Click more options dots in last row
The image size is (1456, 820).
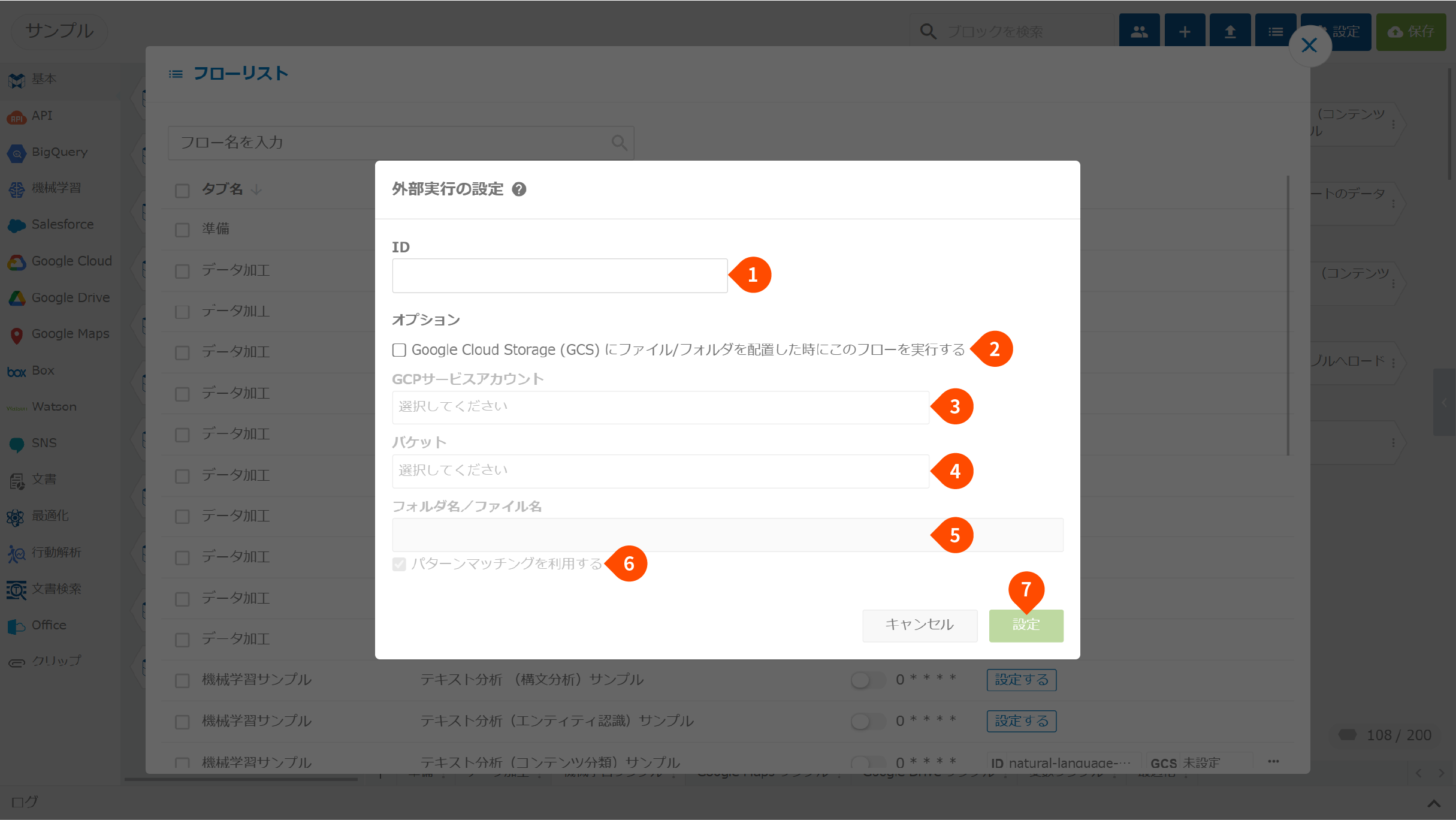point(1273,762)
